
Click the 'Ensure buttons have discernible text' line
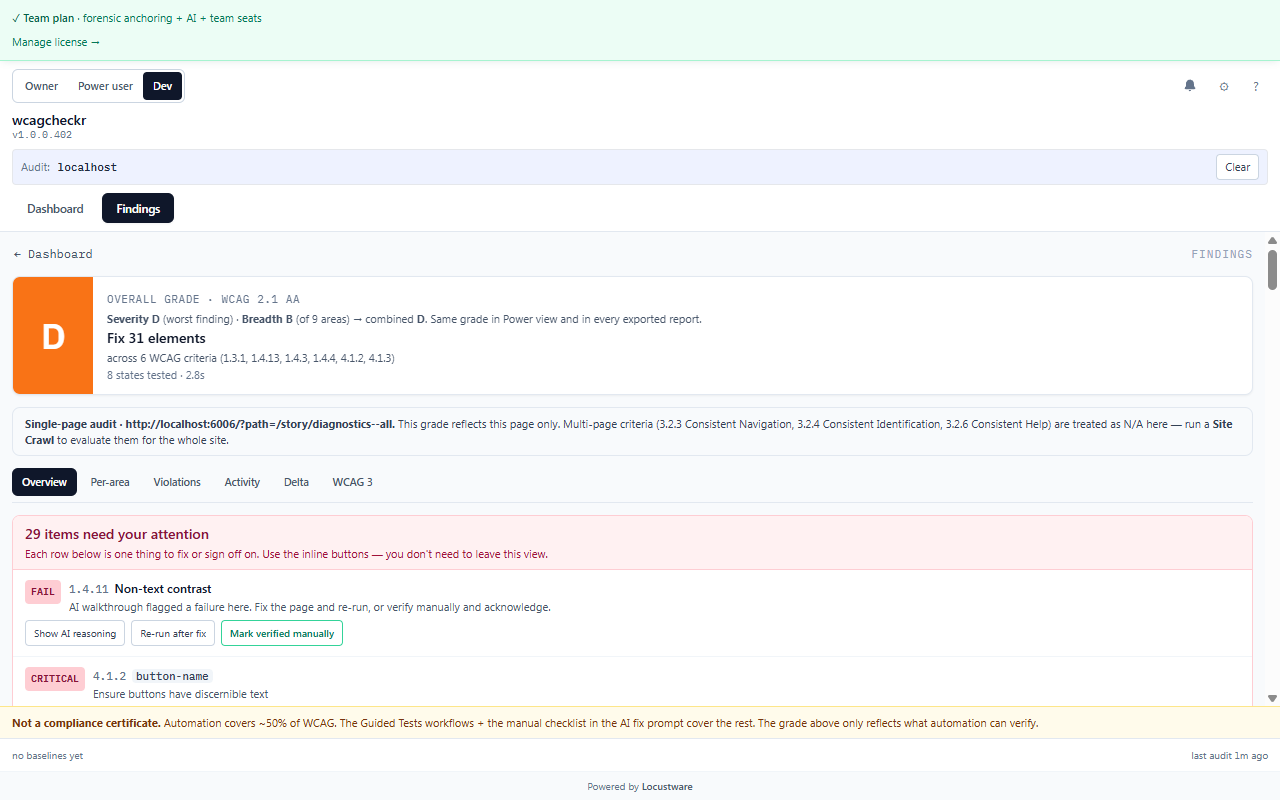tap(180, 694)
